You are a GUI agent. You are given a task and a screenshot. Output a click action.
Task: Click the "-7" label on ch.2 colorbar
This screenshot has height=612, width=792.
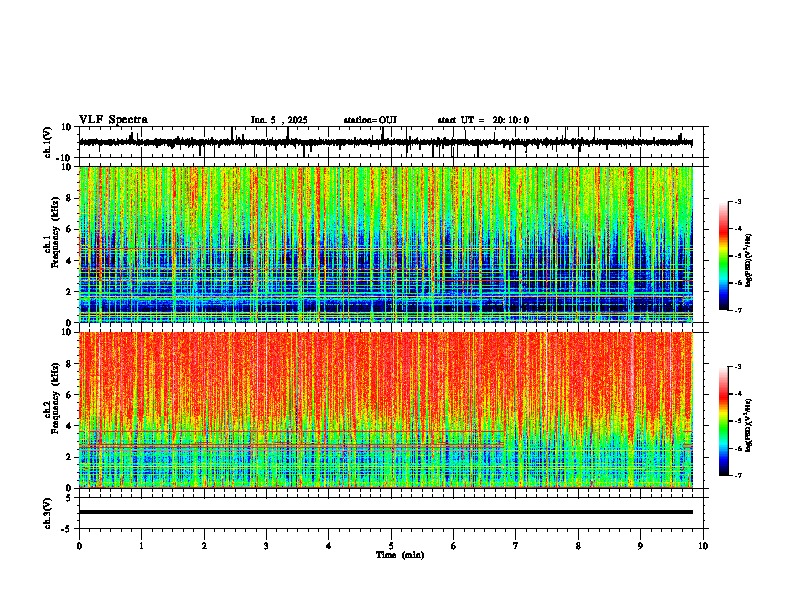tap(737, 475)
